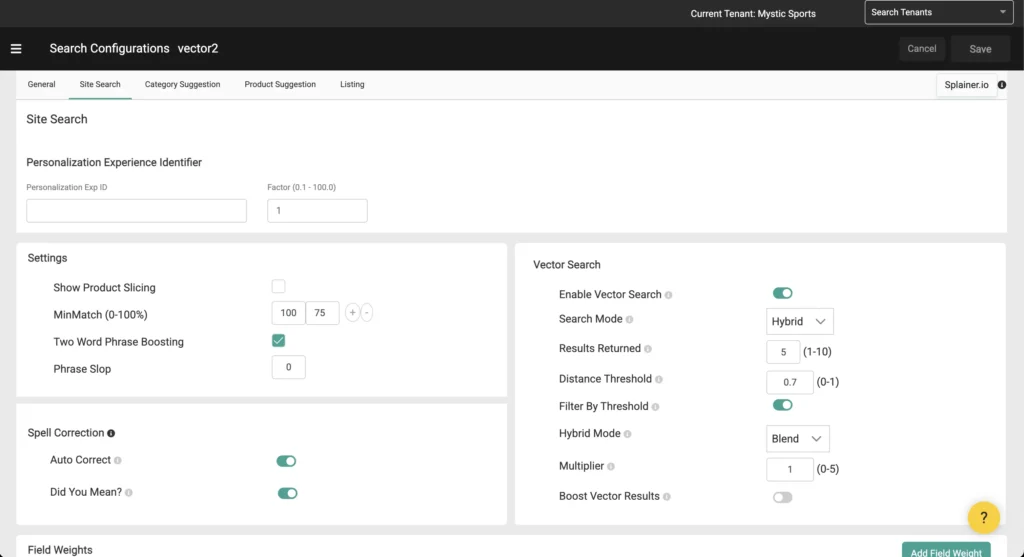Click info icon beside Enable Vector Search

coord(669,295)
